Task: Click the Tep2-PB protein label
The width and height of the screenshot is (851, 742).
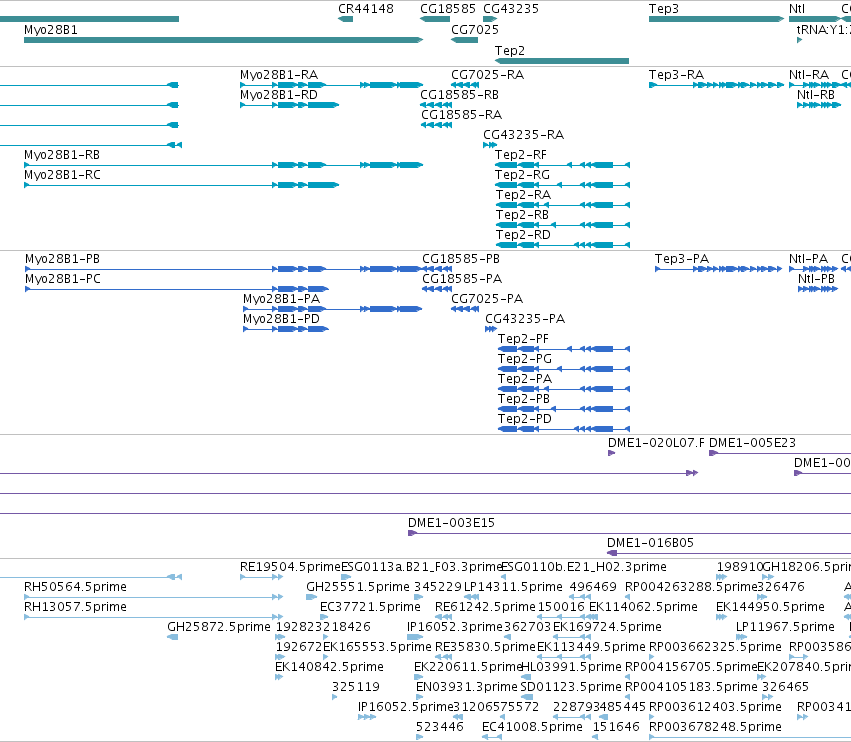Action: pos(524,398)
